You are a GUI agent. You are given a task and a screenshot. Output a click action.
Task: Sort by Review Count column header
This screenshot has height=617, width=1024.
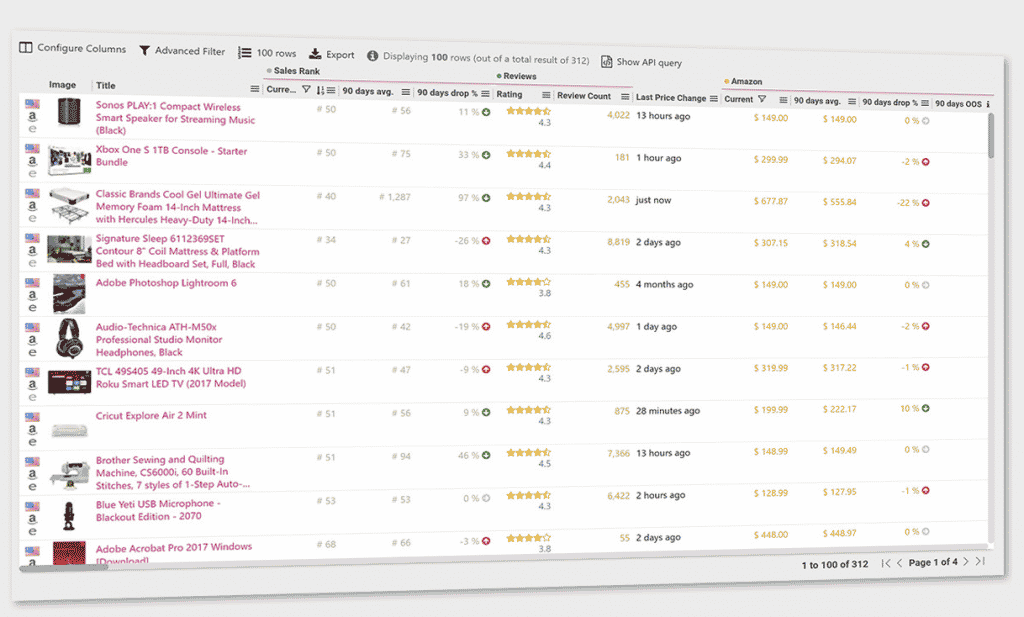(x=584, y=96)
